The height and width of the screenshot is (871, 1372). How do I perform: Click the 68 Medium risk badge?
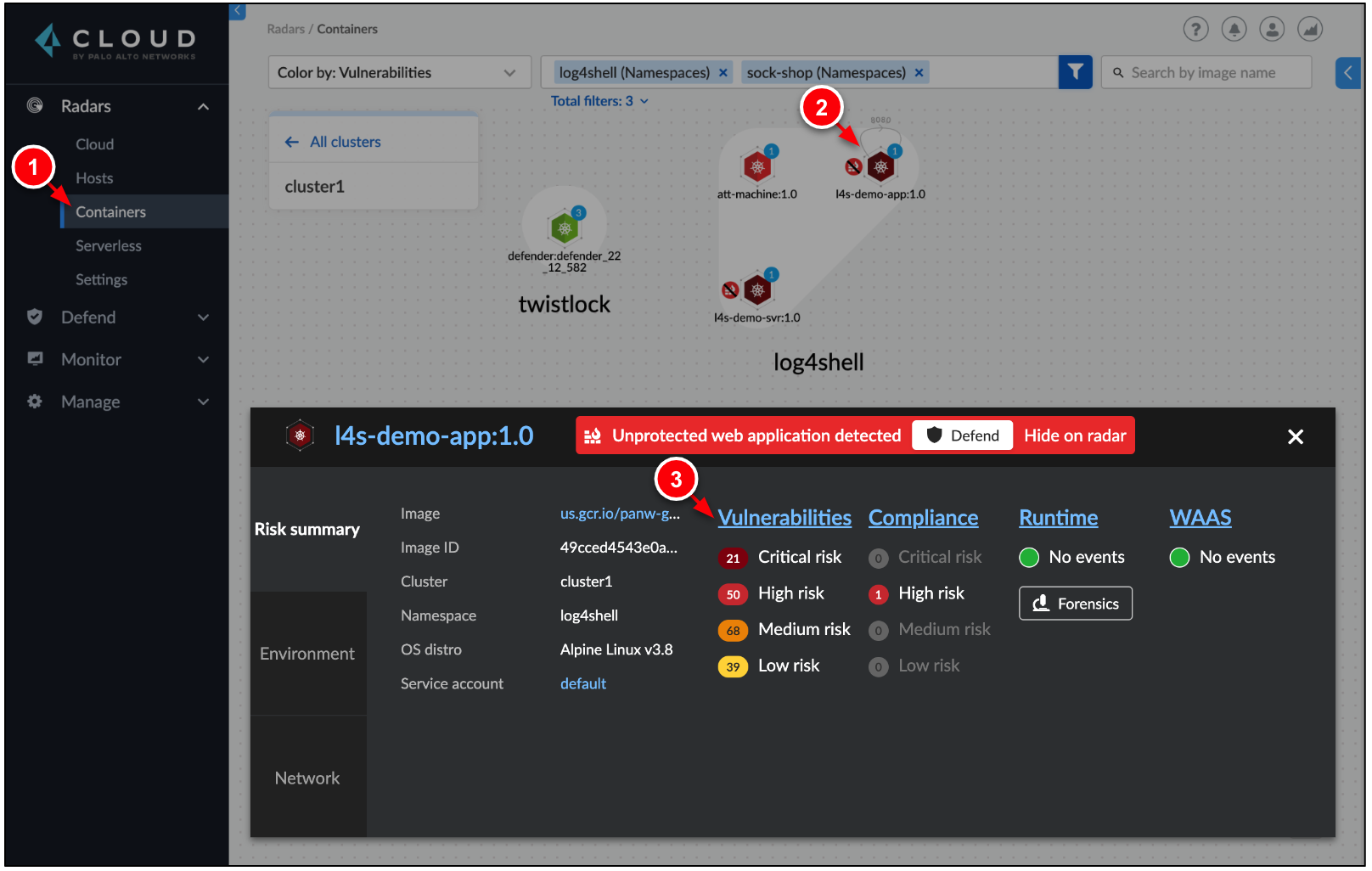pos(733,631)
